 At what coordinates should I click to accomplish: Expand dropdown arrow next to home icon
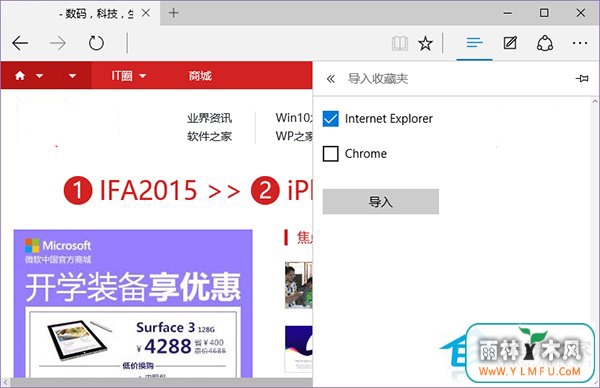click(39, 76)
